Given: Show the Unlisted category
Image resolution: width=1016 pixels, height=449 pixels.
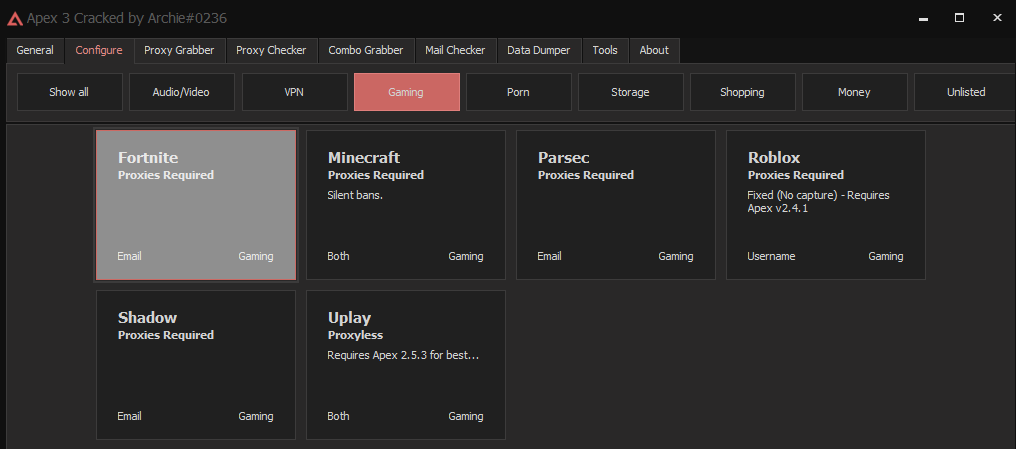Looking at the screenshot, I should 965,92.
